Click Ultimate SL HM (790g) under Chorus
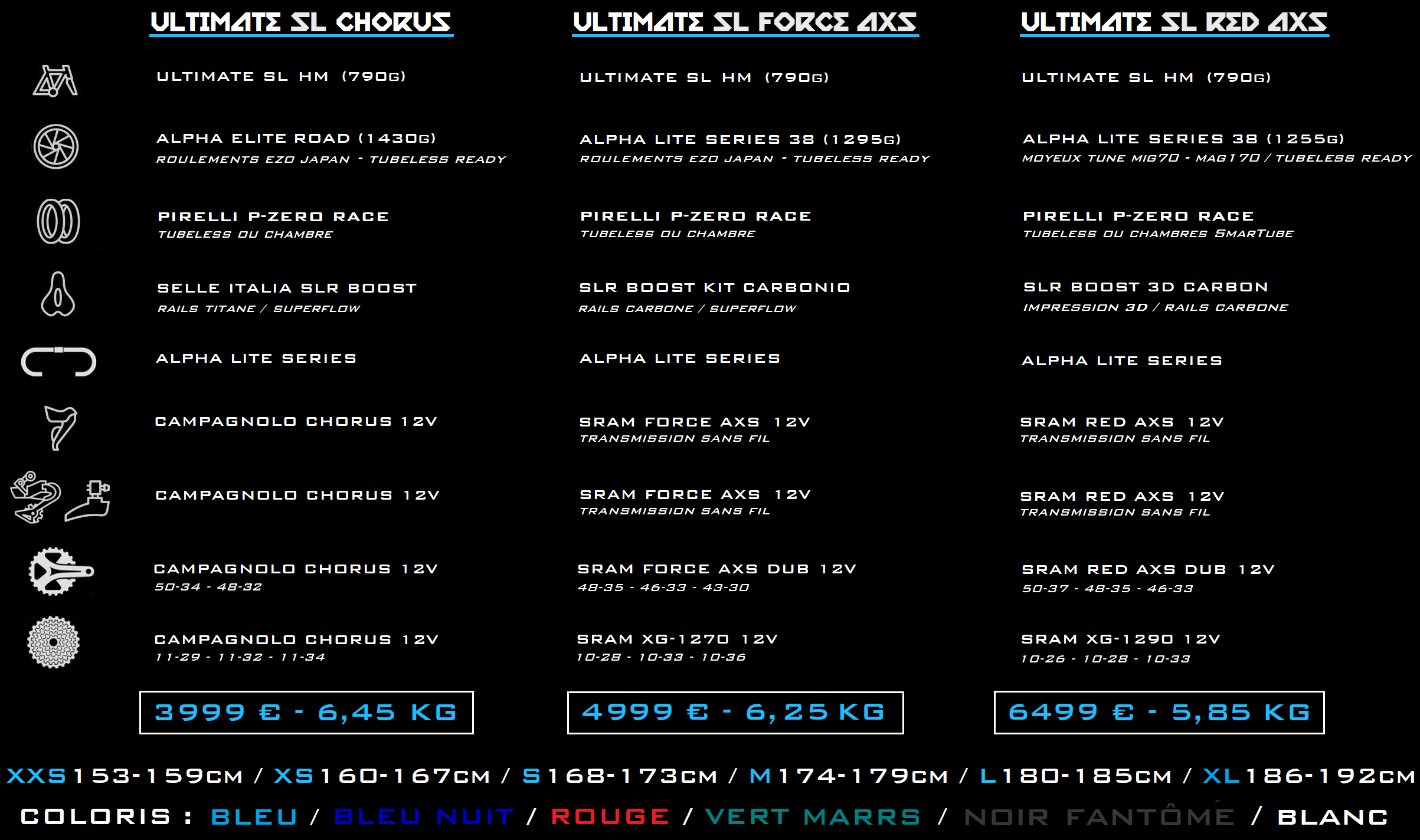 coord(282,77)
